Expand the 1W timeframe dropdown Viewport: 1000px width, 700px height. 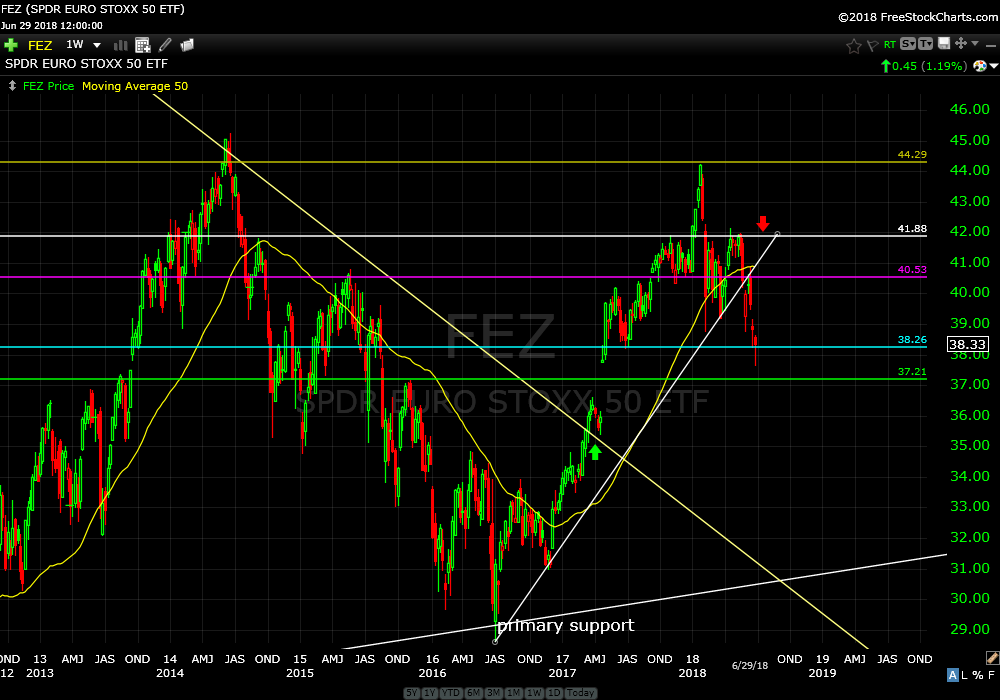coord(96,45)
